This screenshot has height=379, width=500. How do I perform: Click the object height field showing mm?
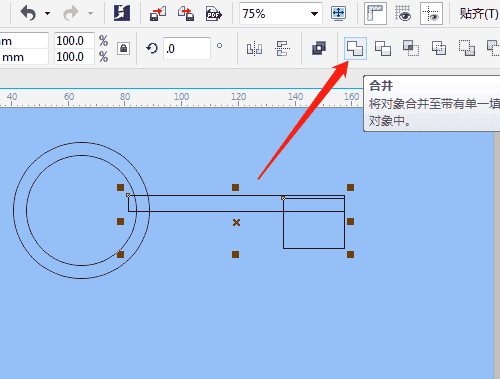[23, 57]
